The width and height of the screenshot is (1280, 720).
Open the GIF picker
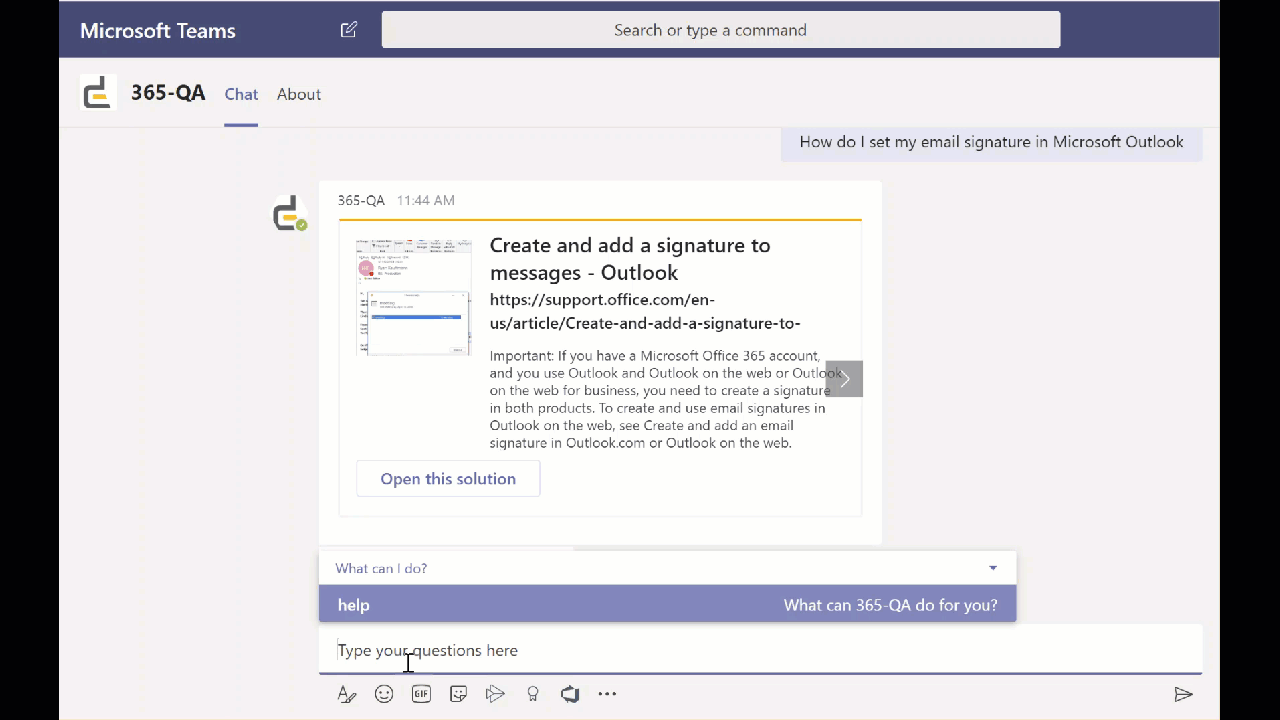[421, 694]
